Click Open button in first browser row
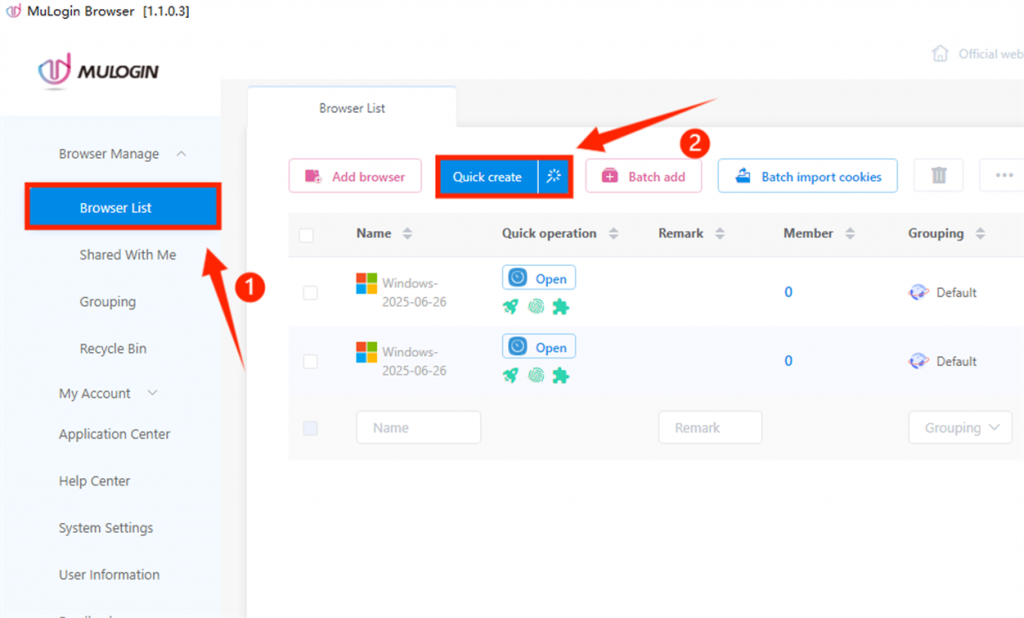The width and height of the screenshot is (1024, 618). click(x=539, y=278)
